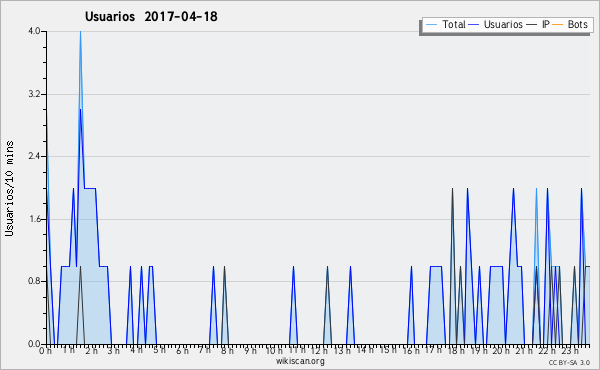
Task: Click the x-axis label '11 h'
Action: click(297, 350)
